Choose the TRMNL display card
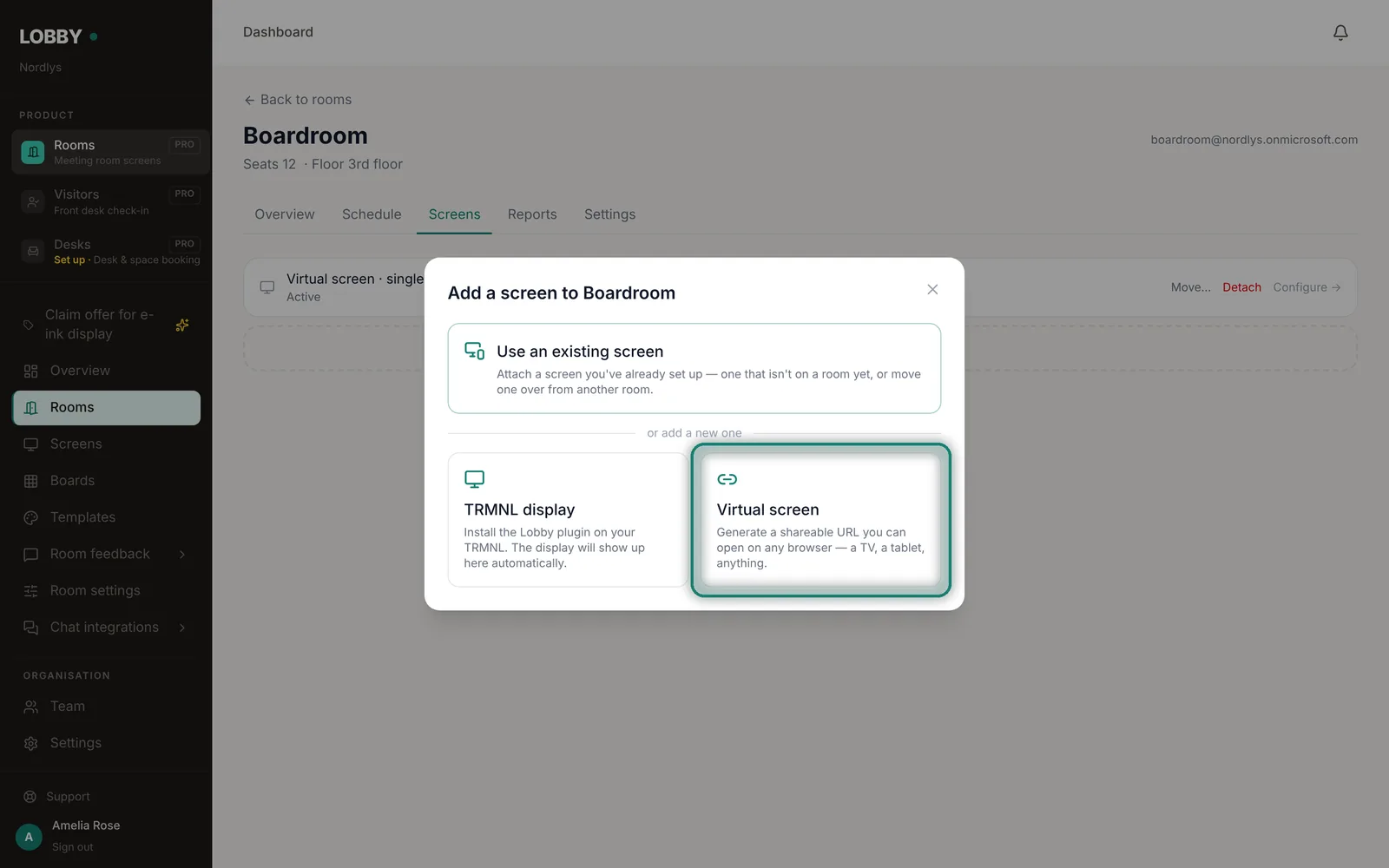This screenshot has height=868, width=1389. coord(568,520)
